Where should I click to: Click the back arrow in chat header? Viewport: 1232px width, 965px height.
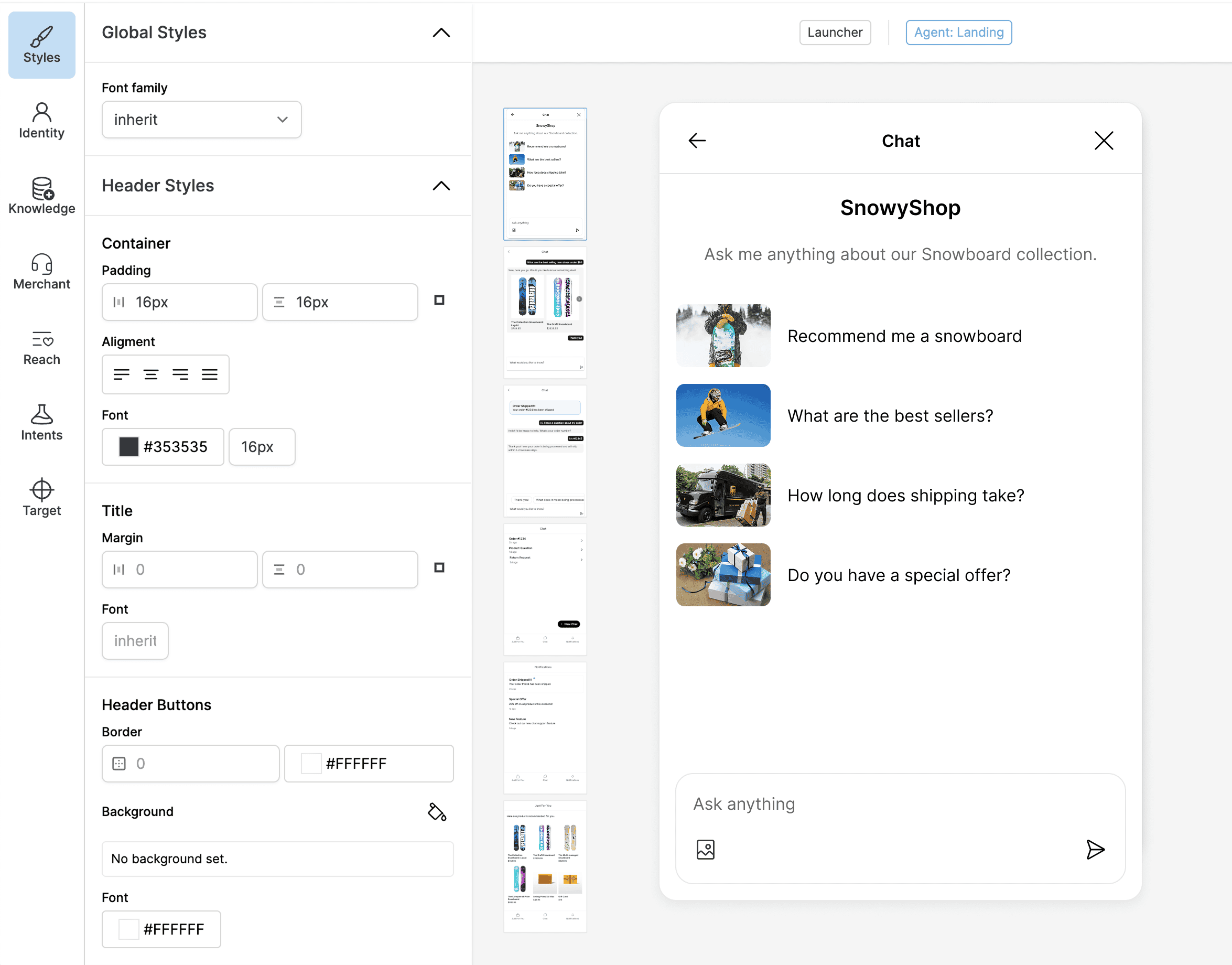[x=697, y=141]
